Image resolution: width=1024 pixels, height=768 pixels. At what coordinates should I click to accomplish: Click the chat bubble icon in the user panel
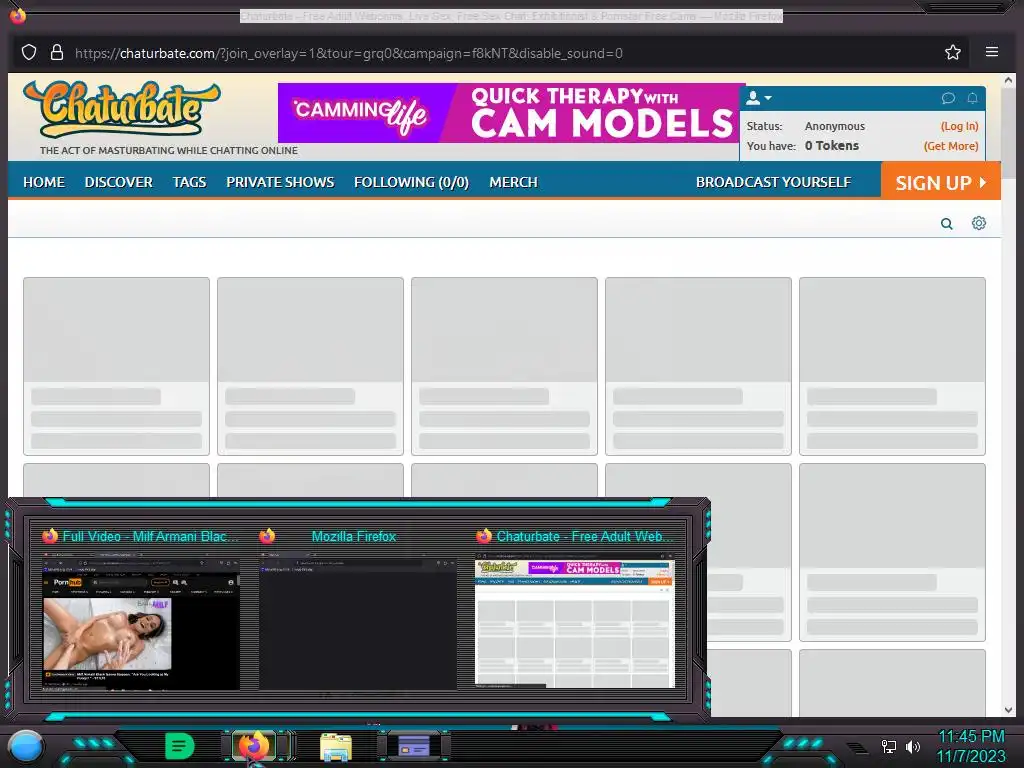(x=948, y=98)
